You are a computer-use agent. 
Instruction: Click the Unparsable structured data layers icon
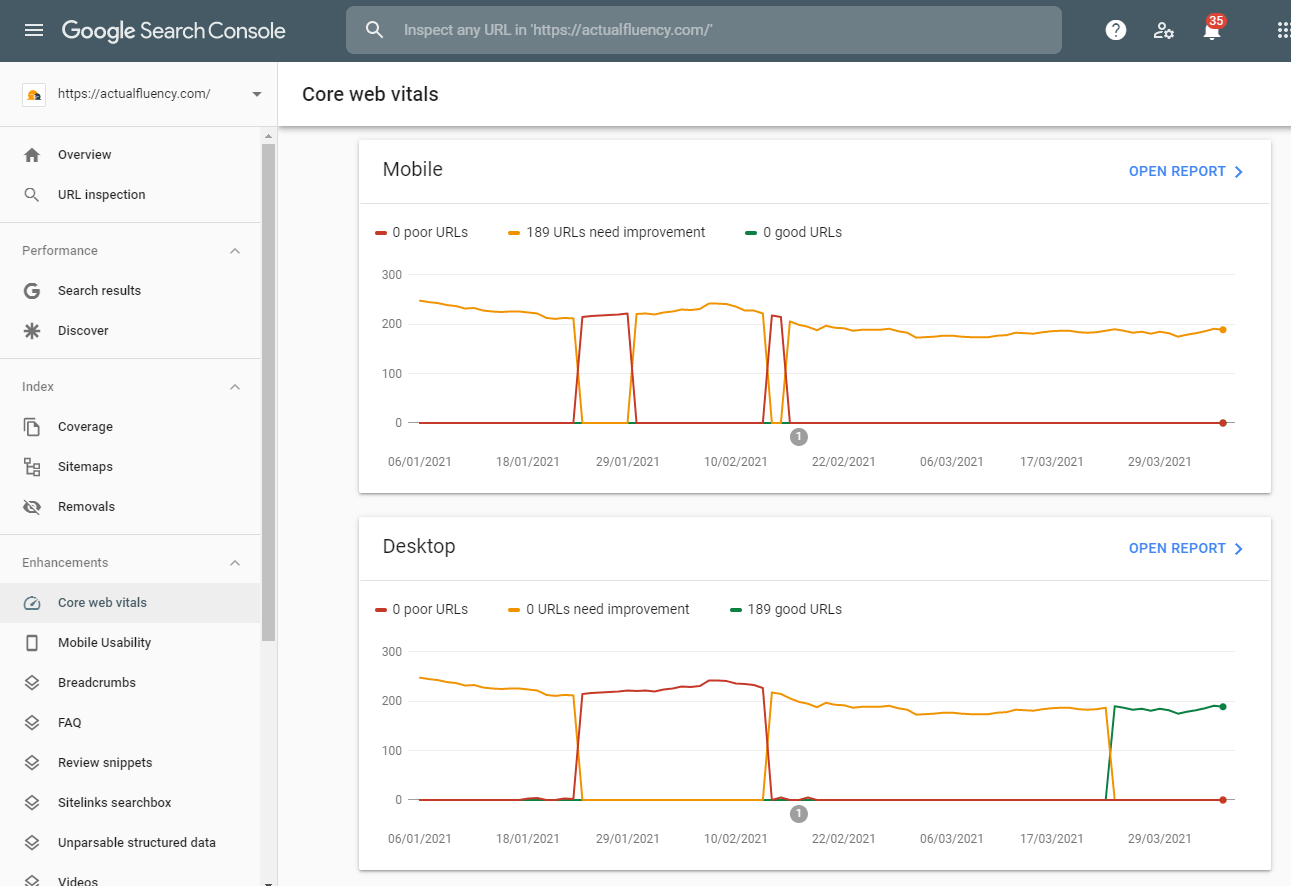[32, 843]
